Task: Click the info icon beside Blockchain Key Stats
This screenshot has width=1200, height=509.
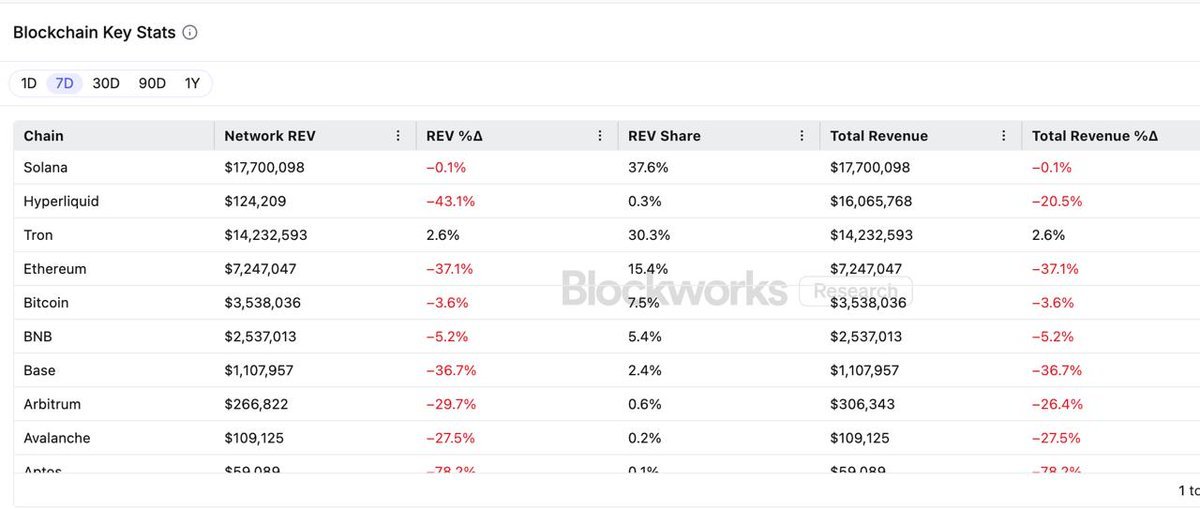Action: tap(190, 32)
